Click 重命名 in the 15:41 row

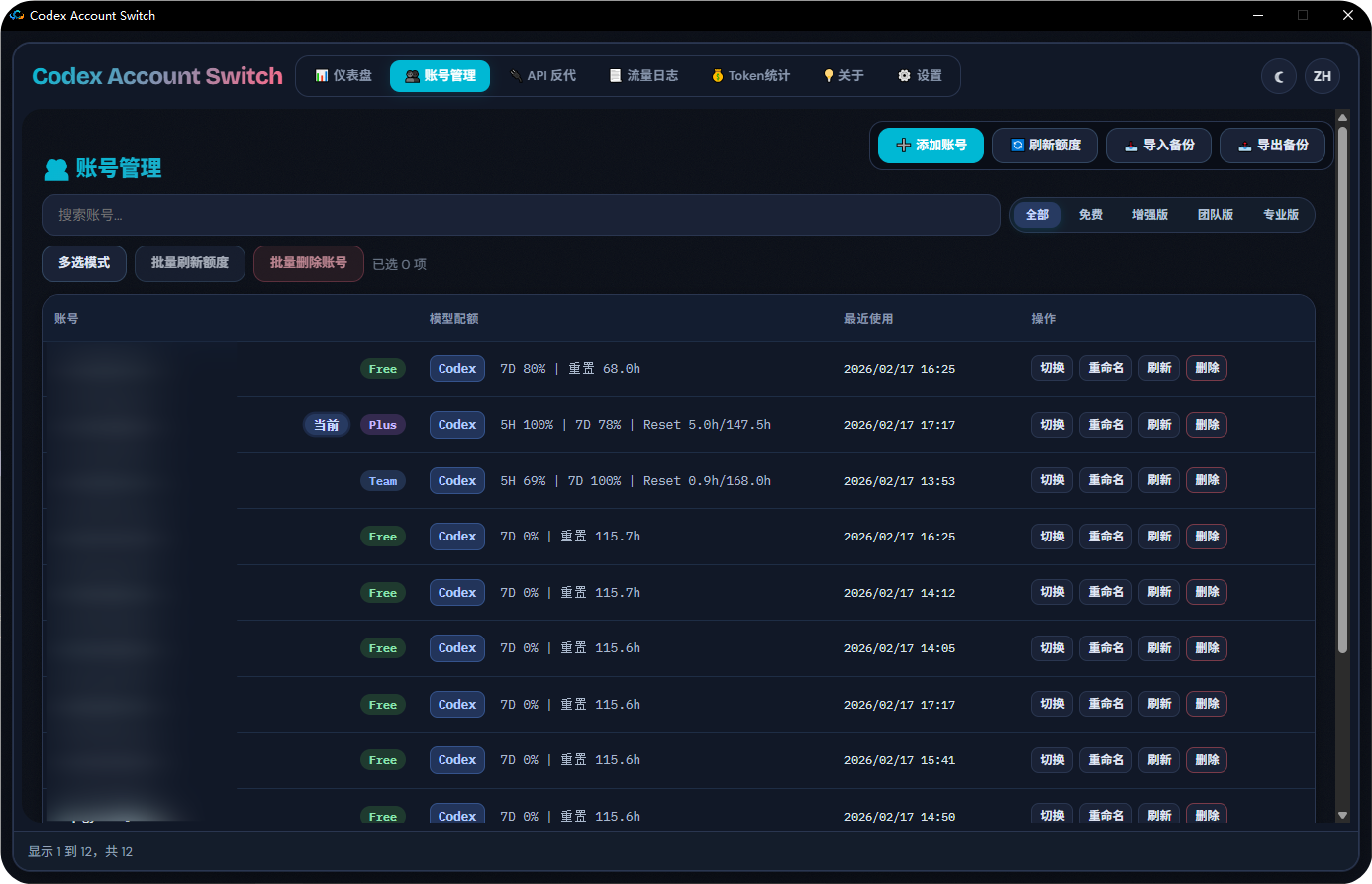click(x=1106, y=760)
